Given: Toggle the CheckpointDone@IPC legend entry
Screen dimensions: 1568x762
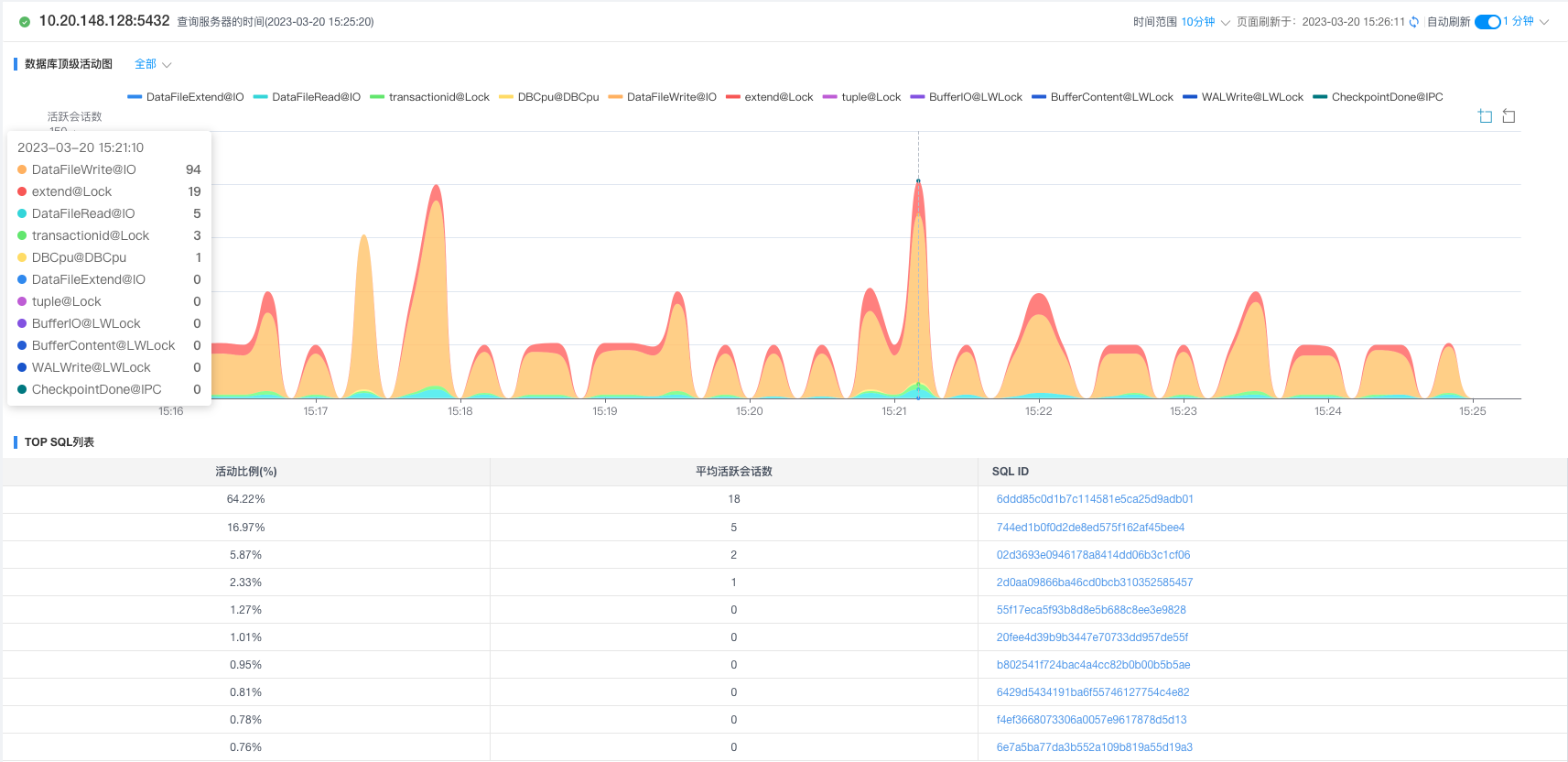Looking at the screenshot, I should [1378, 97].
